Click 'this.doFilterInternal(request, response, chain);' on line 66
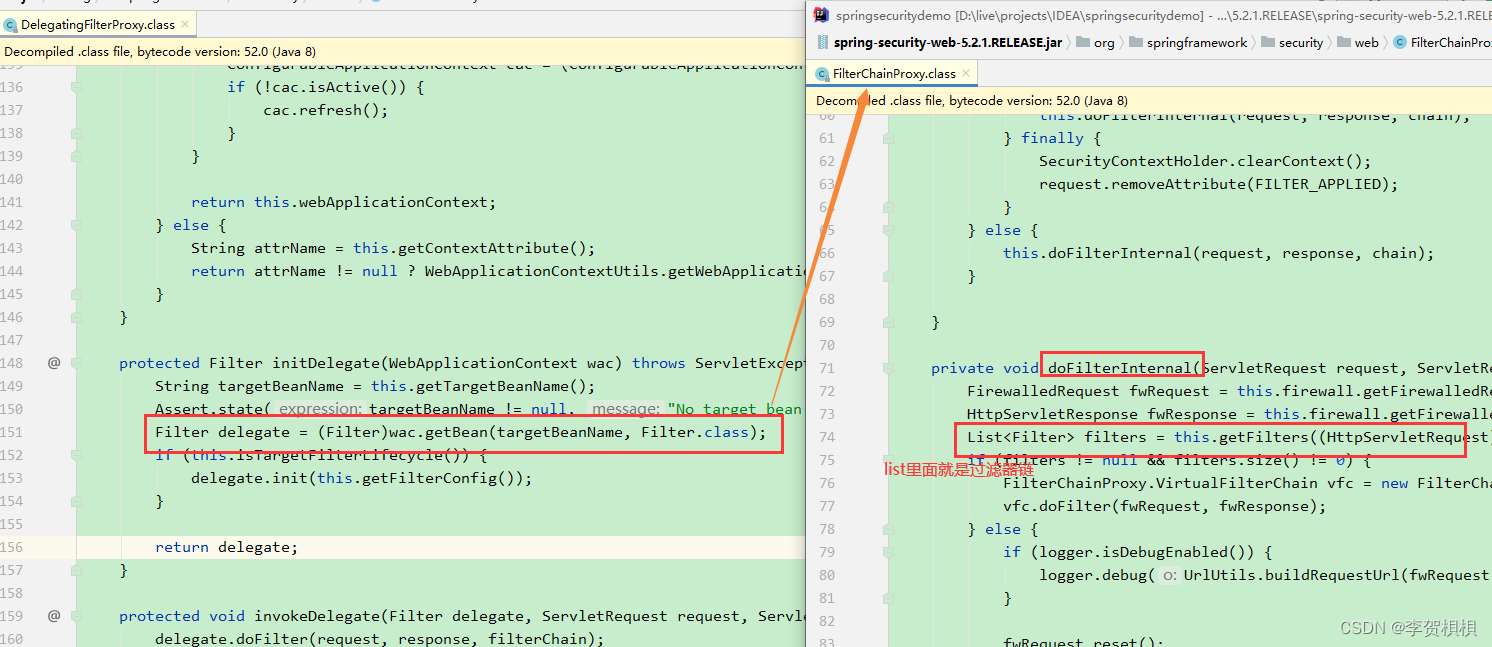This screenshot has height=647, width=1492. point(1219,253)
